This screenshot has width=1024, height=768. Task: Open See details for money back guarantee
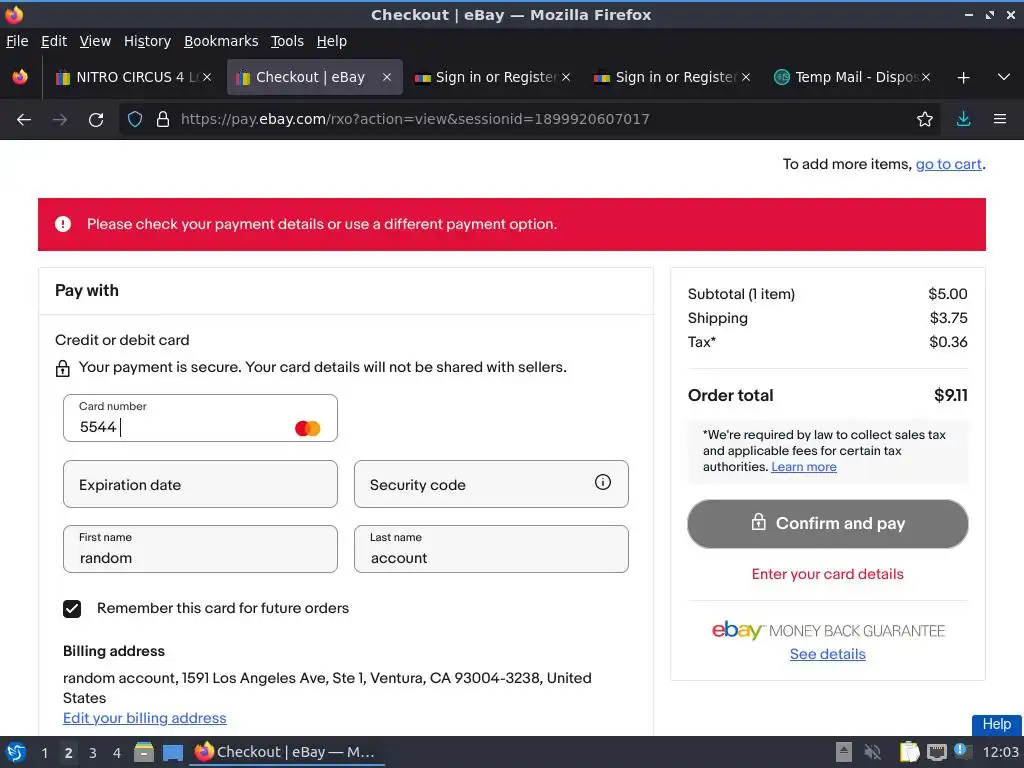[x=827, y=654]
